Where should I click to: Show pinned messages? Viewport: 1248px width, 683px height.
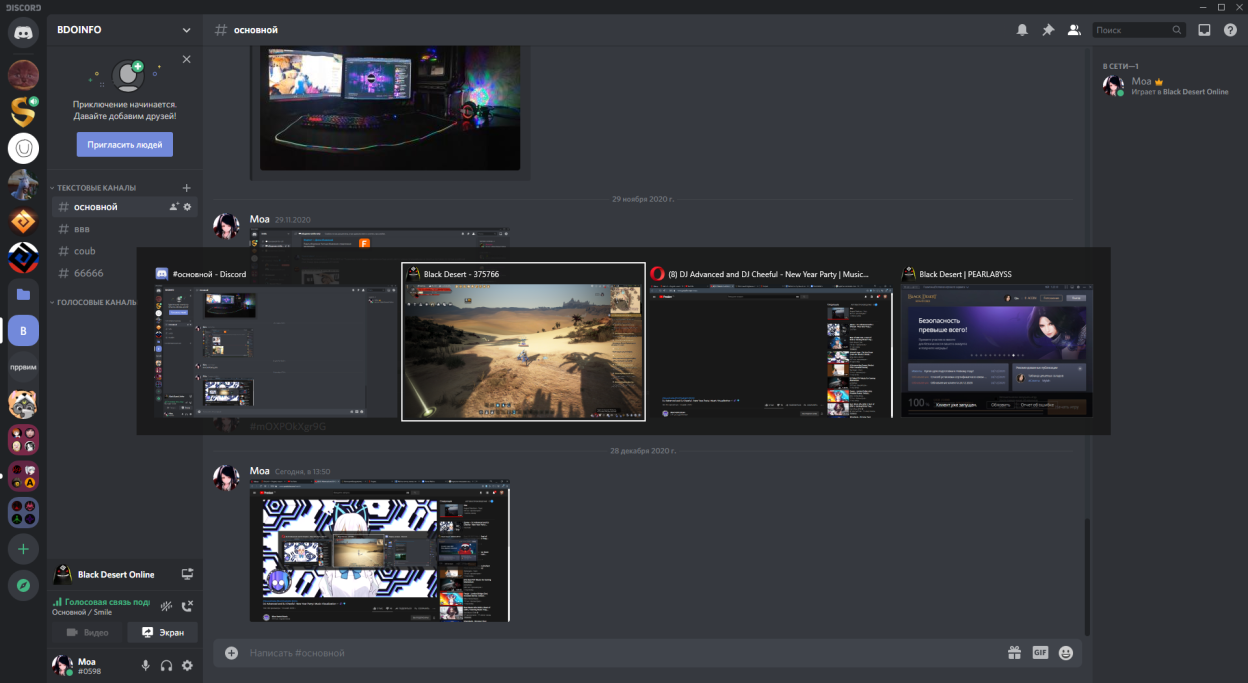1048,30
